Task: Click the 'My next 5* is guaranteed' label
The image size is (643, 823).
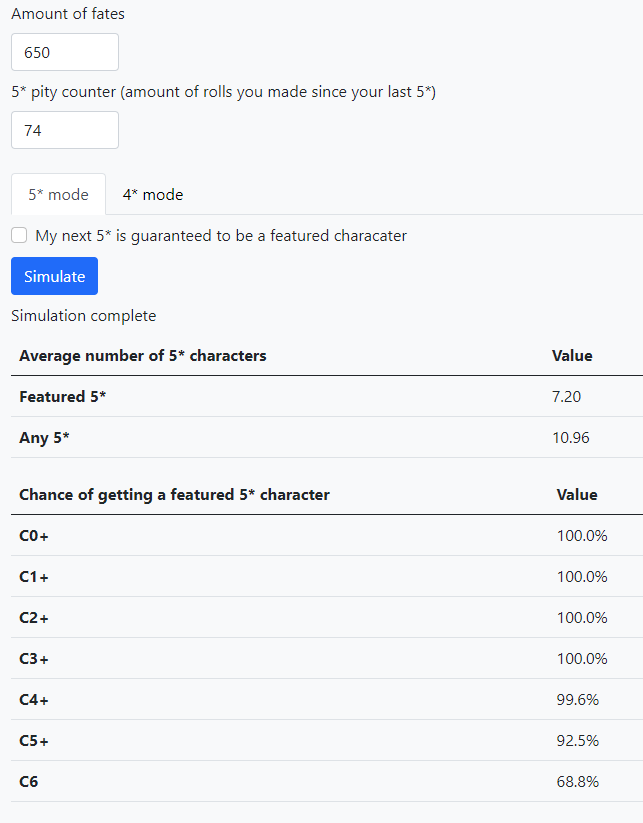Action: (221, 236)
